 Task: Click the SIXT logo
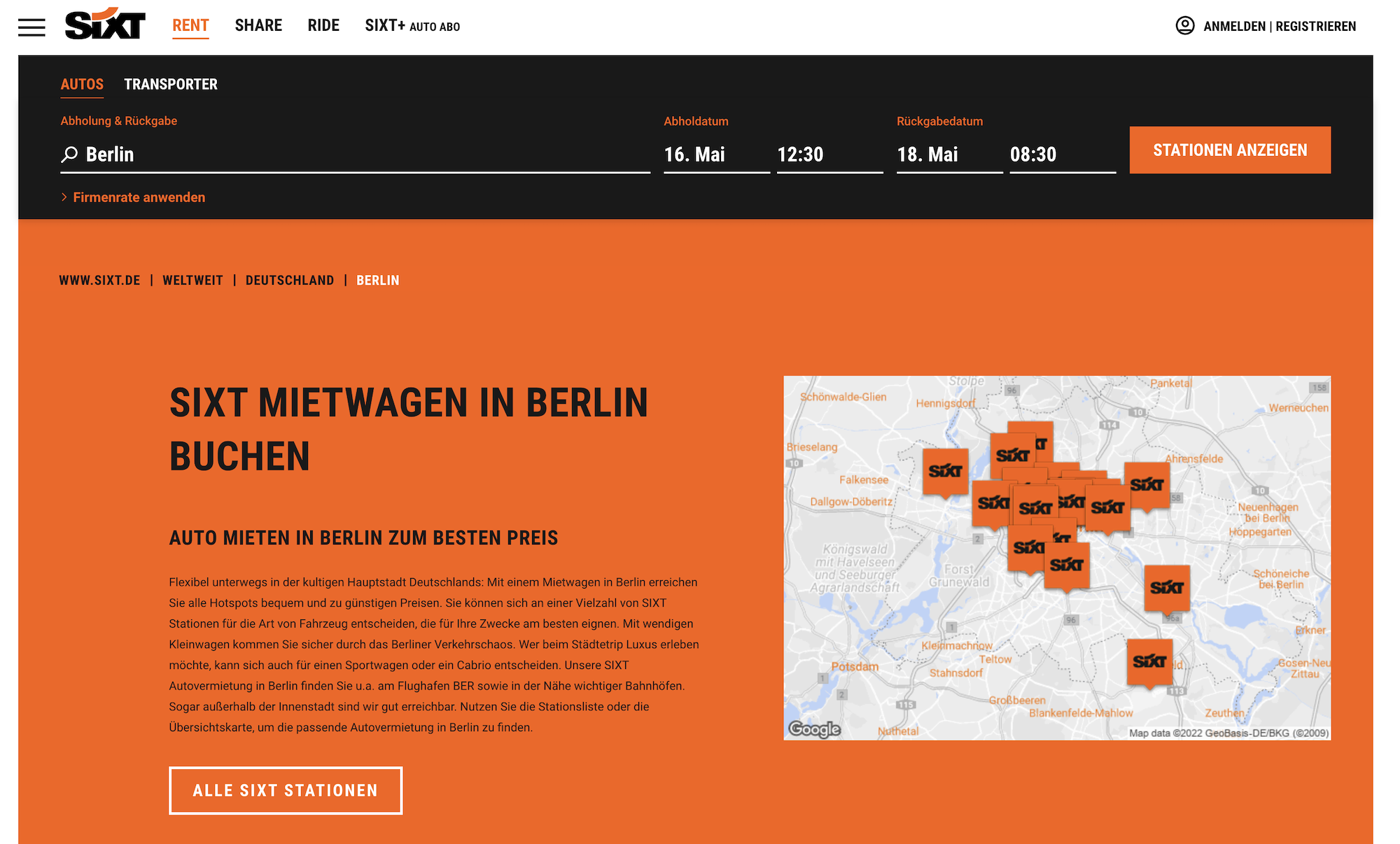(105, 24)
